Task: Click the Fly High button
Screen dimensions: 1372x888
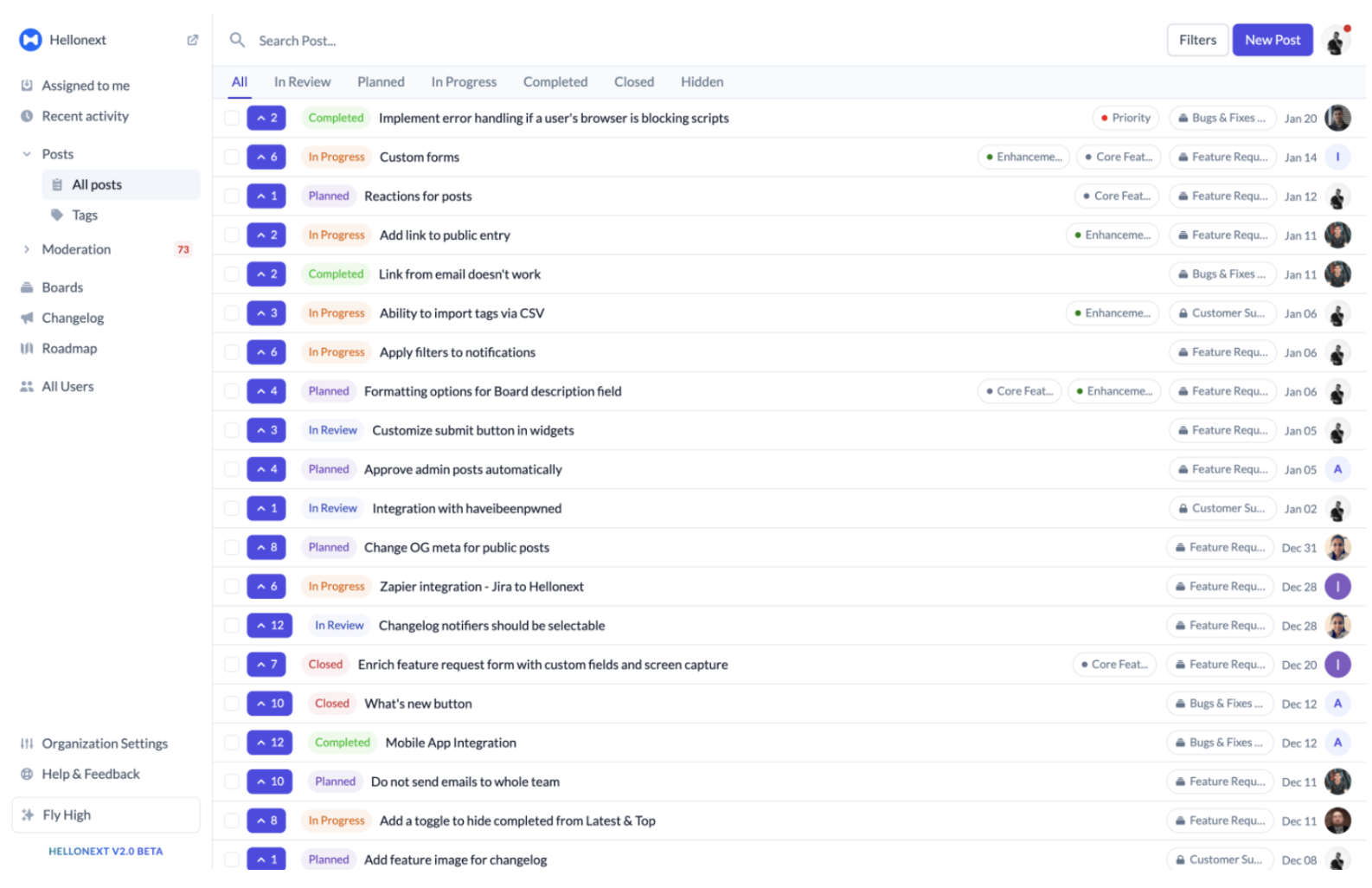Action: (x=106, y=814)
